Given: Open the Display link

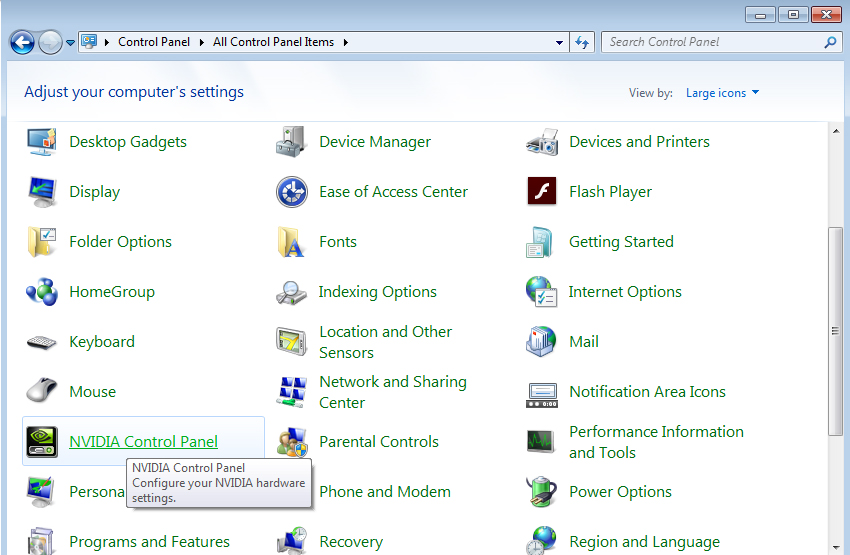Looking at the screenshot, I should pos(95,192).
